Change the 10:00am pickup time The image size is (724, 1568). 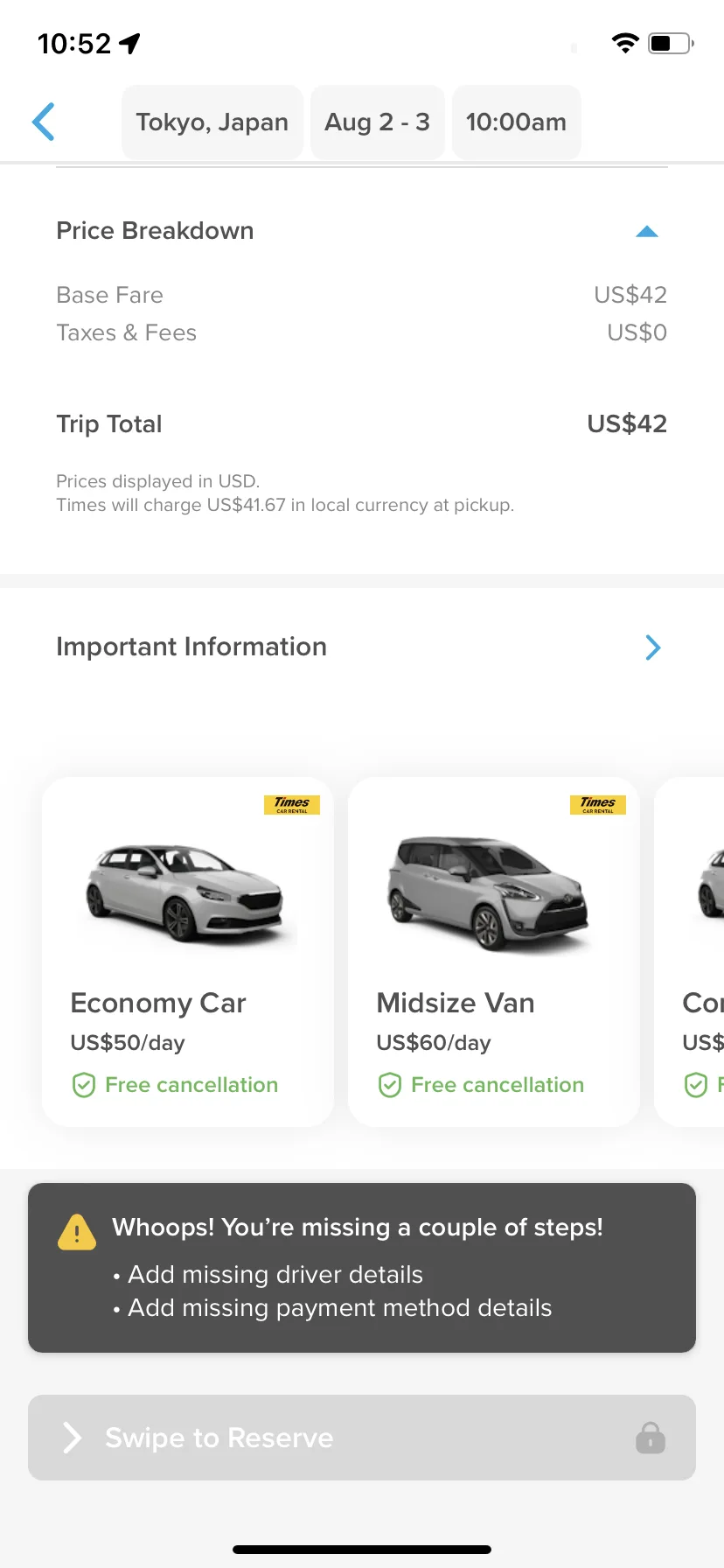tap(517, 122)
